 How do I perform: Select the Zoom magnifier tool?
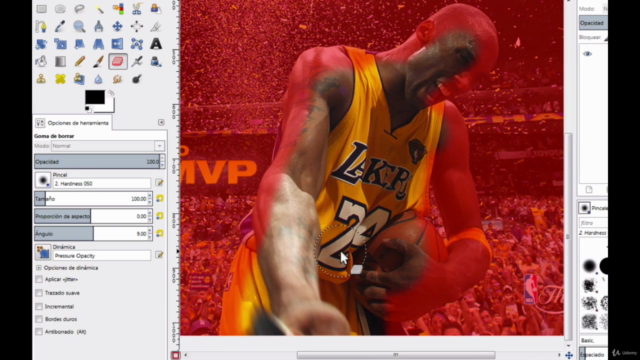pos(79,26)
